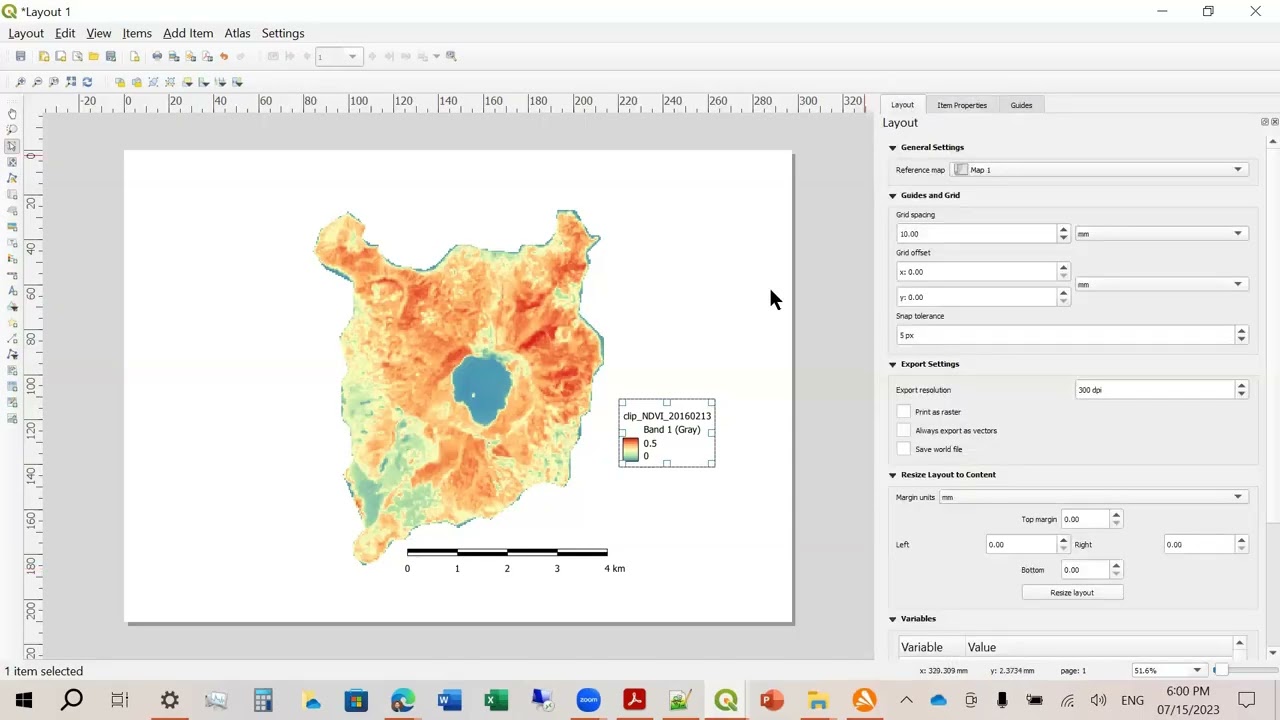Switch to the Item Properties tab
Image resolution: width=1280 pixels, height=720 pixels.
962,105
